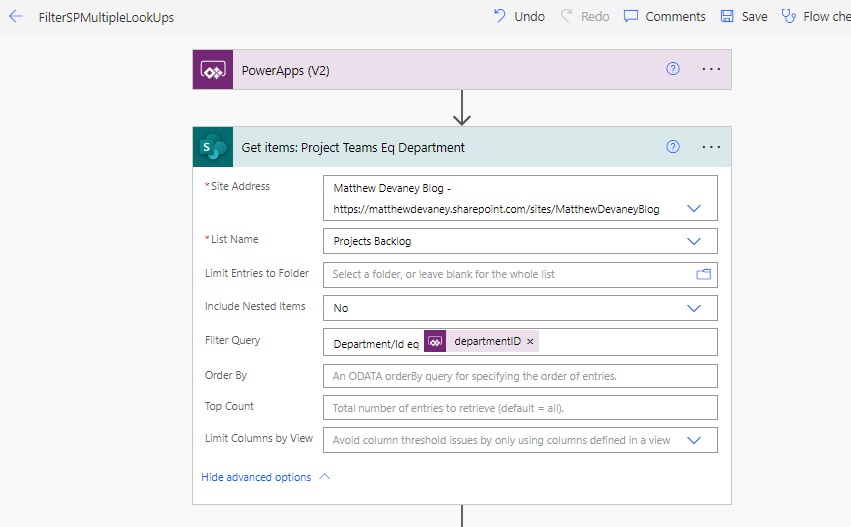Open Comments panel from toolbar
Screen dimensions: 851x527
[x=631, y=16]
